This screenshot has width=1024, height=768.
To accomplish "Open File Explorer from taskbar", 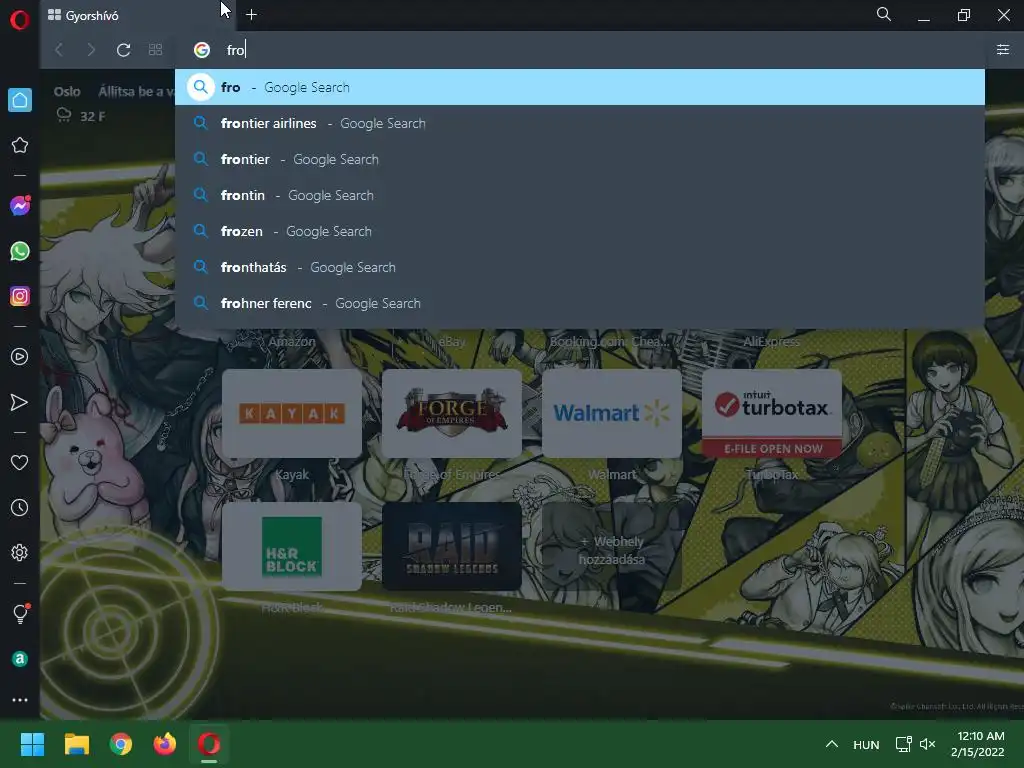I will [76, 744].
